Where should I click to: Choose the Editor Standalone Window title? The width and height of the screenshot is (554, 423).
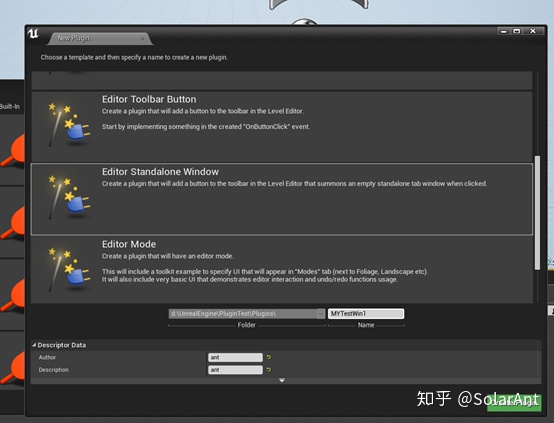click(x=160, y=172)
